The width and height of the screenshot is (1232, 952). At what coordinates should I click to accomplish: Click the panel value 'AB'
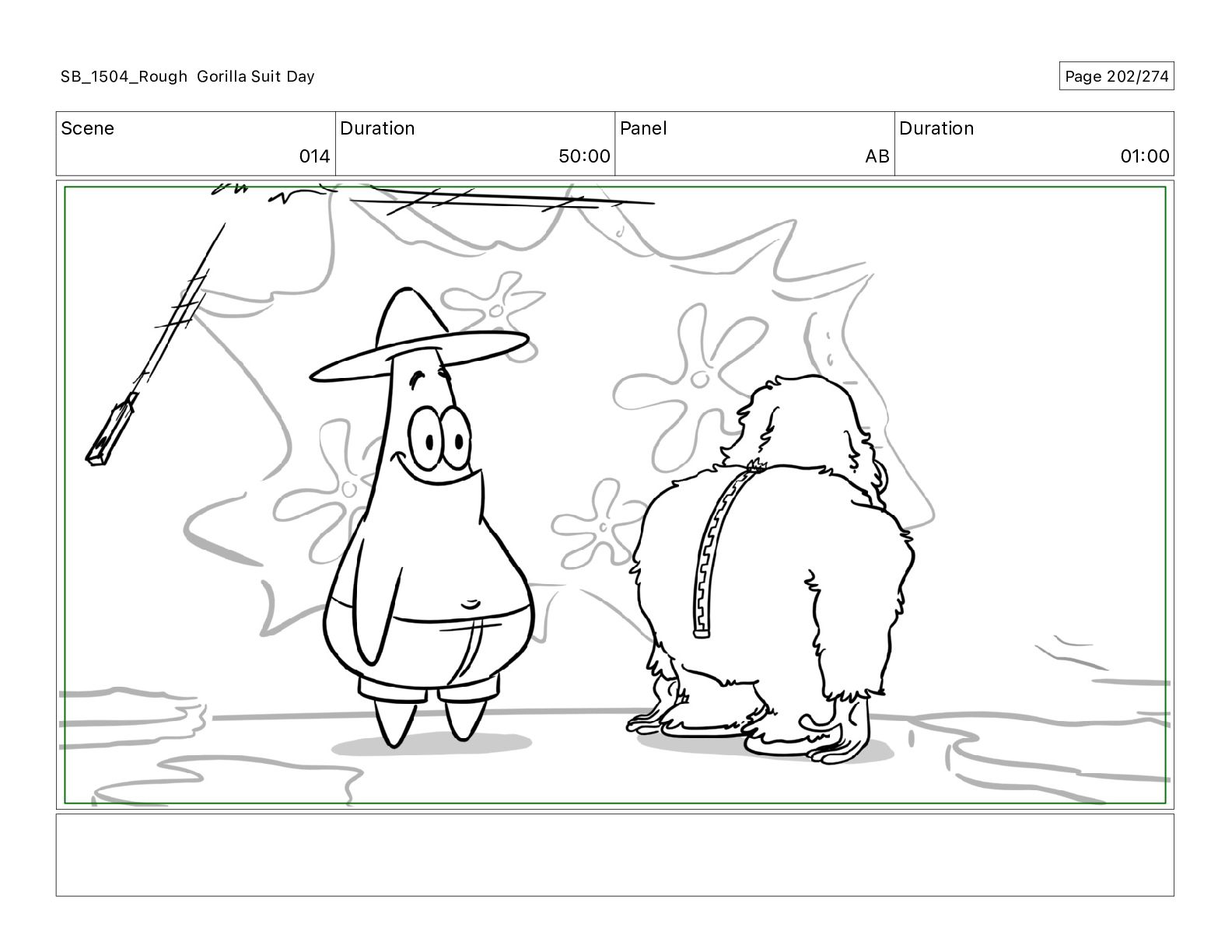pyautogui.click(x=877, y=156)
